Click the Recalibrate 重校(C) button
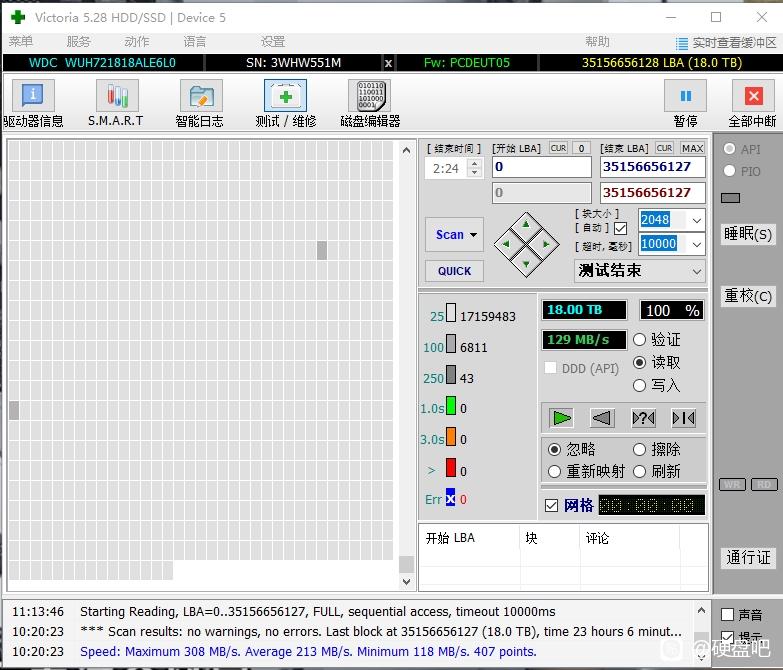This screenshot has height=670, width=783. [748, 296]
